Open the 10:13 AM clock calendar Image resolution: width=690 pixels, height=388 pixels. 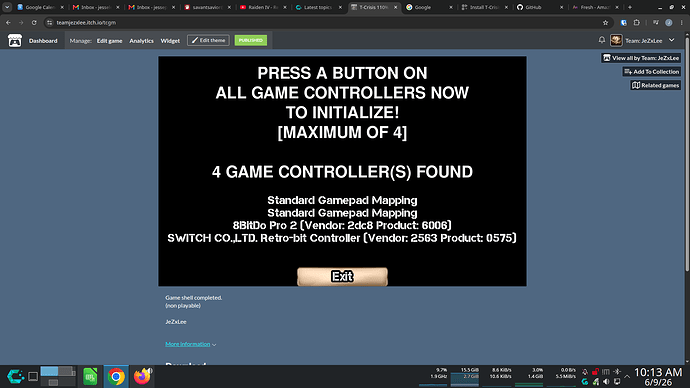click(658, 377)
